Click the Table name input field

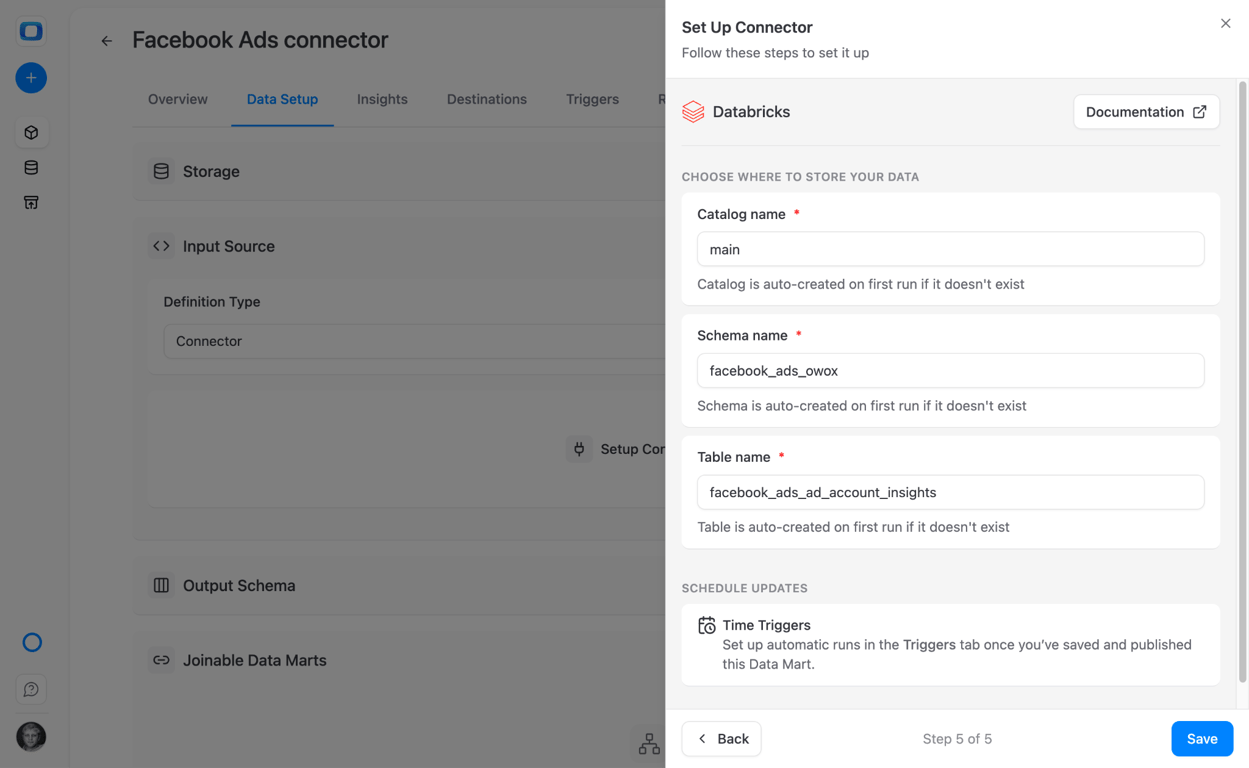pyautogui.click(x=950, y=492)
